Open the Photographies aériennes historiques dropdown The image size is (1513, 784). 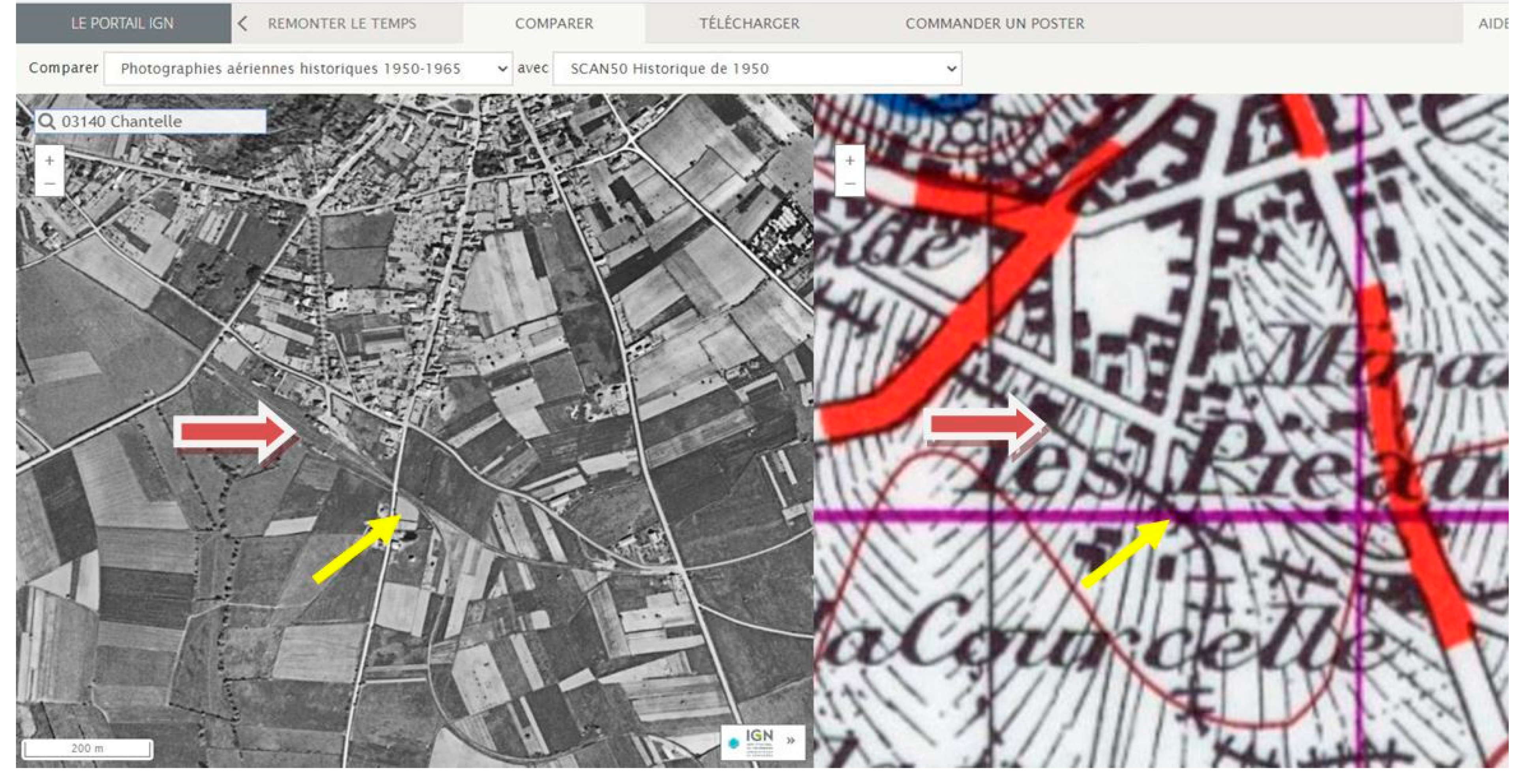pyautogui.click(x=308, y=69)
